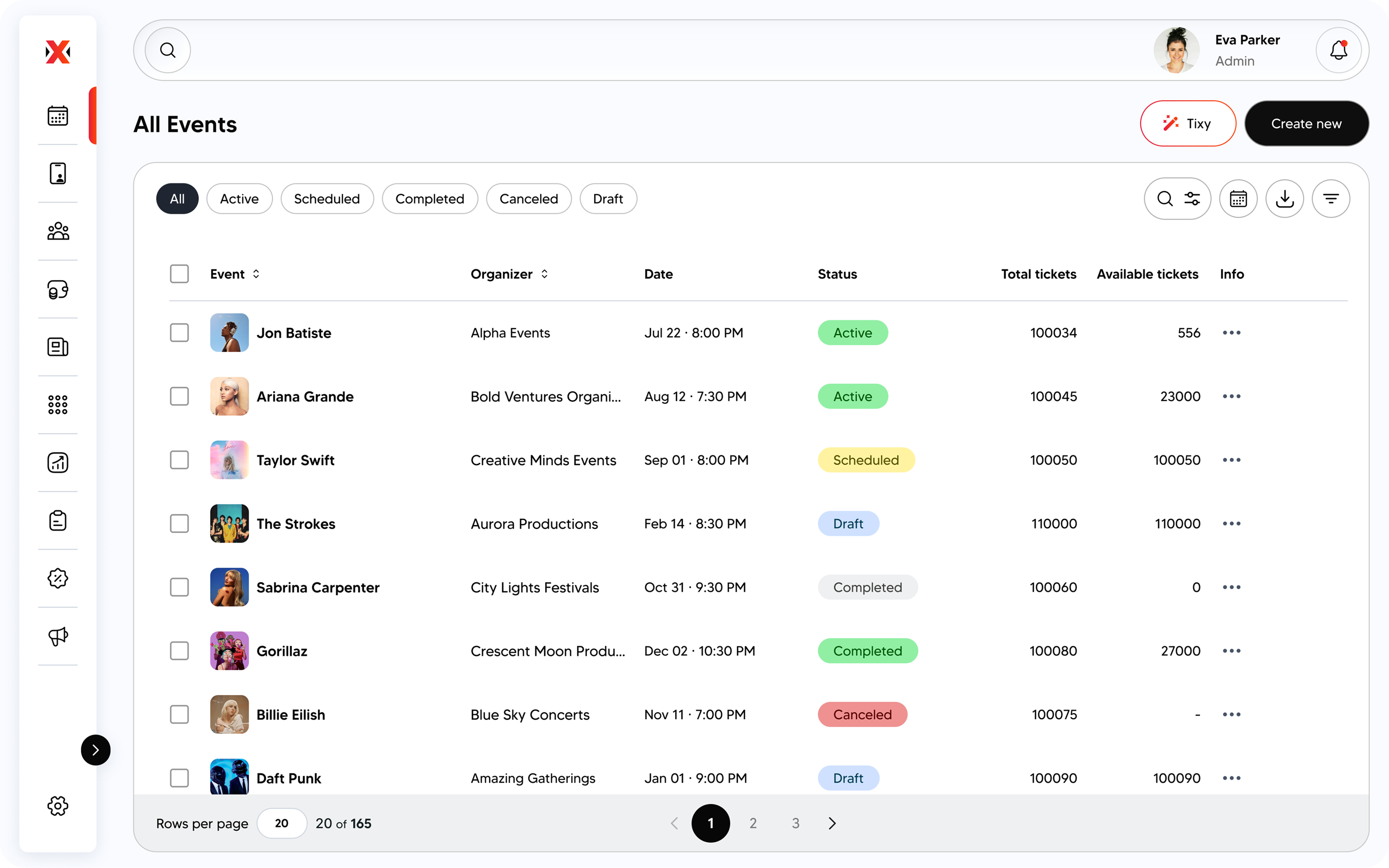Open the Discounts badge section in sidebar

tap(58, 578)
